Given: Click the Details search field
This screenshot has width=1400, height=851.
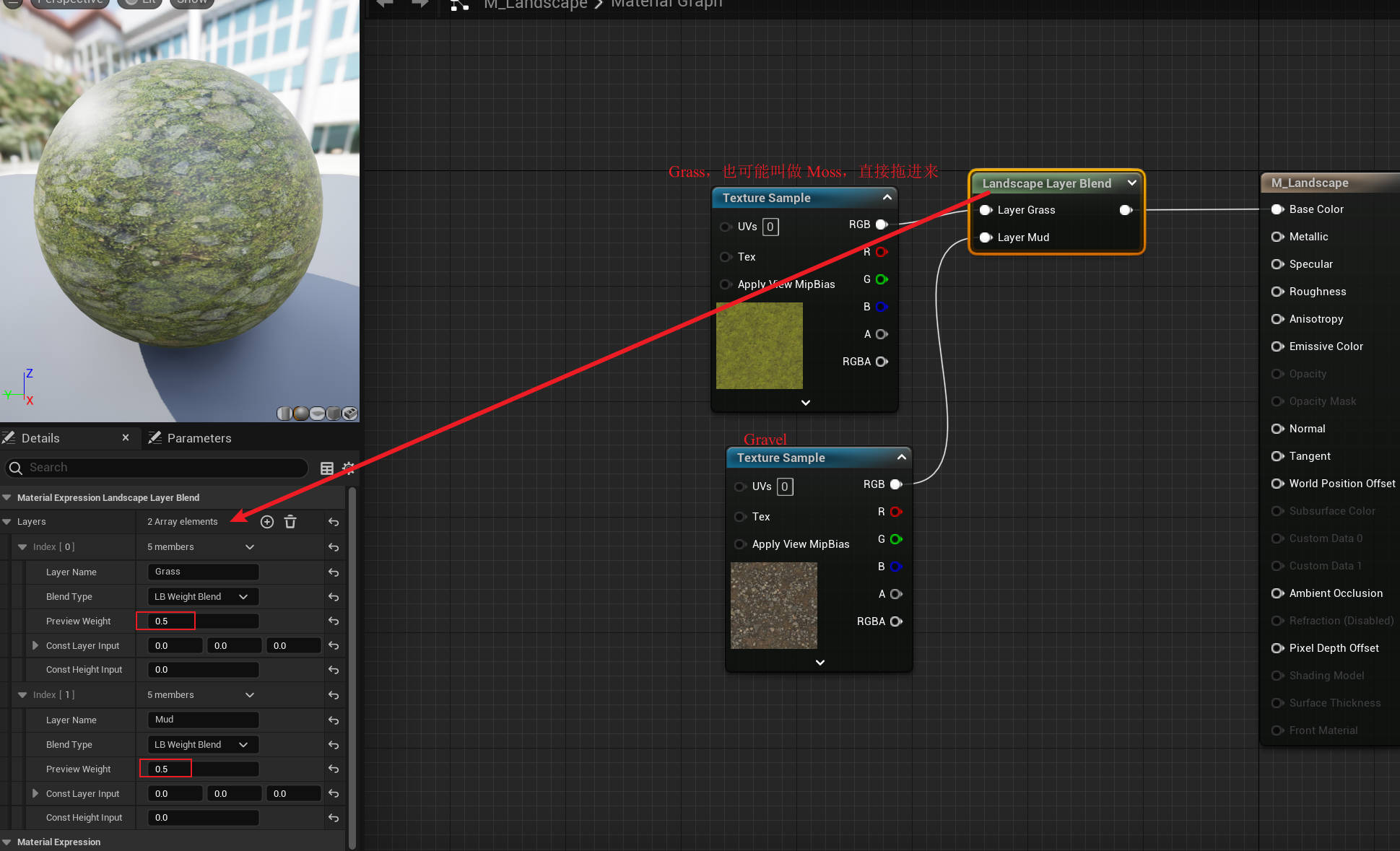Looking at the screenshot, I should coord(157,468).
